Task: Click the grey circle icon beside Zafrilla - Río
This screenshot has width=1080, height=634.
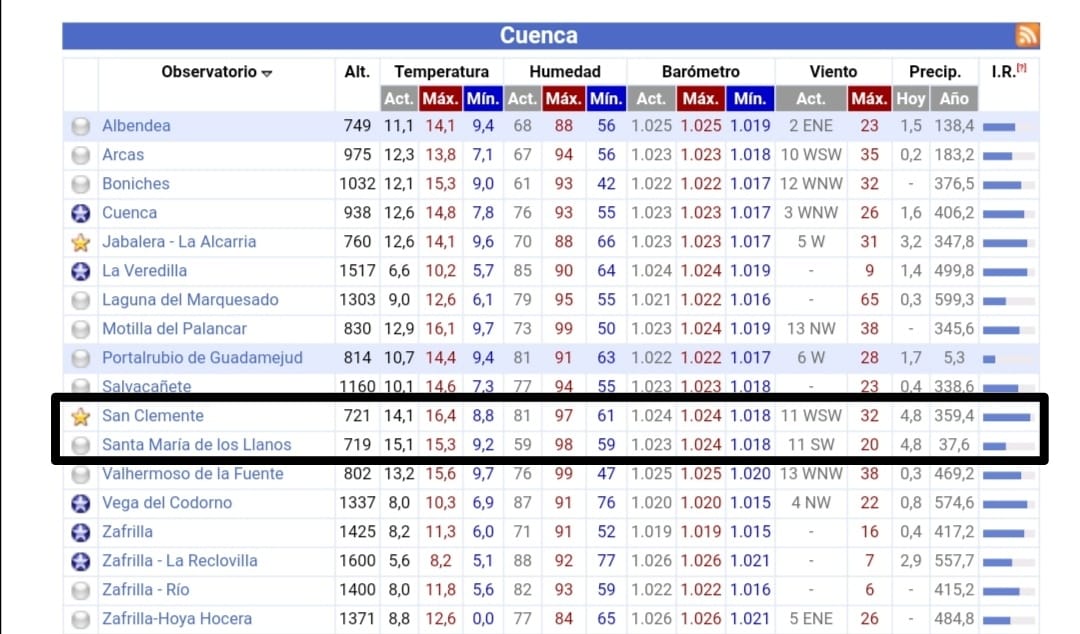Action: click(x=81, y=590)
